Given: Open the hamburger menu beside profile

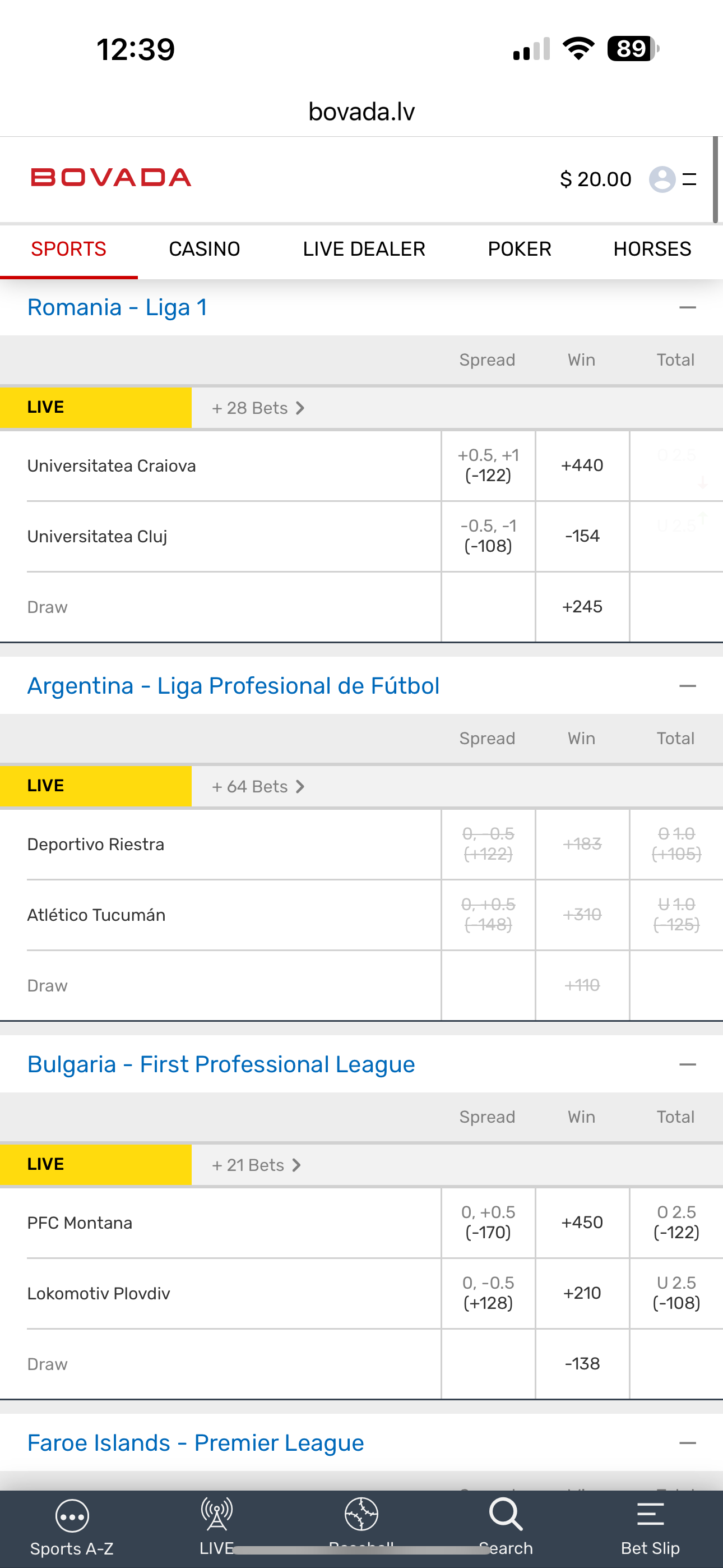Looking at the screenshot, I should coord(689,179).
